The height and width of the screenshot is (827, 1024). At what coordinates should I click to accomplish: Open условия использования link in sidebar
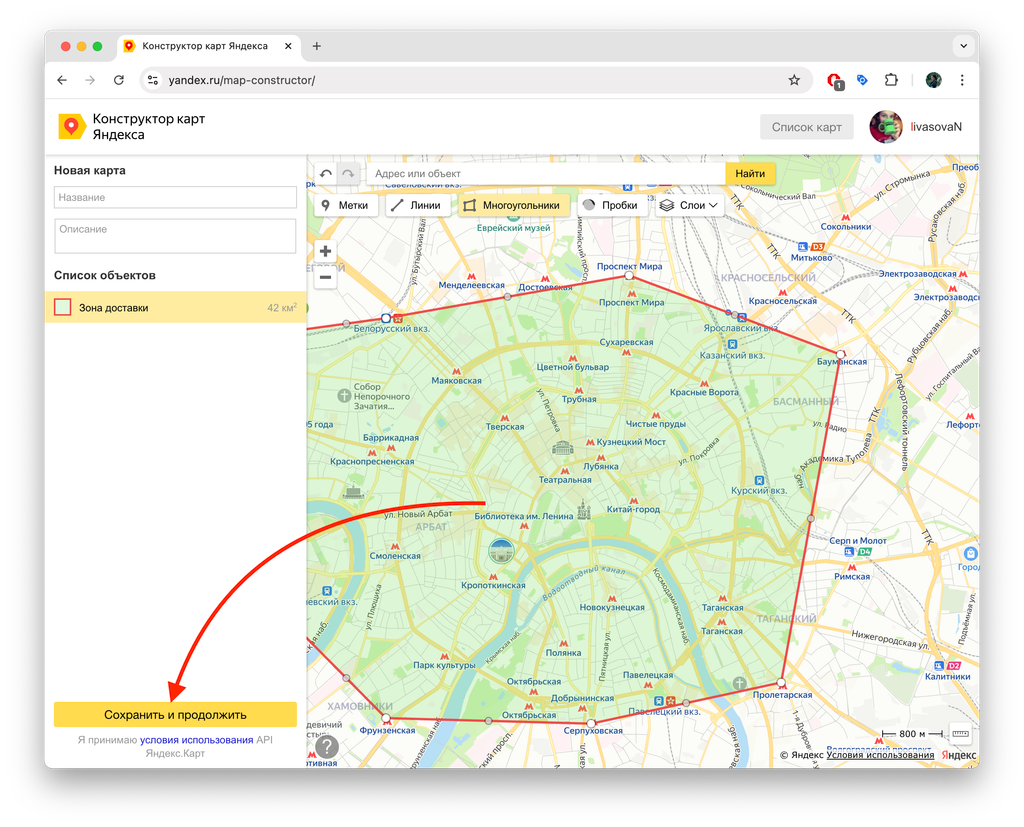coord(197,740)
